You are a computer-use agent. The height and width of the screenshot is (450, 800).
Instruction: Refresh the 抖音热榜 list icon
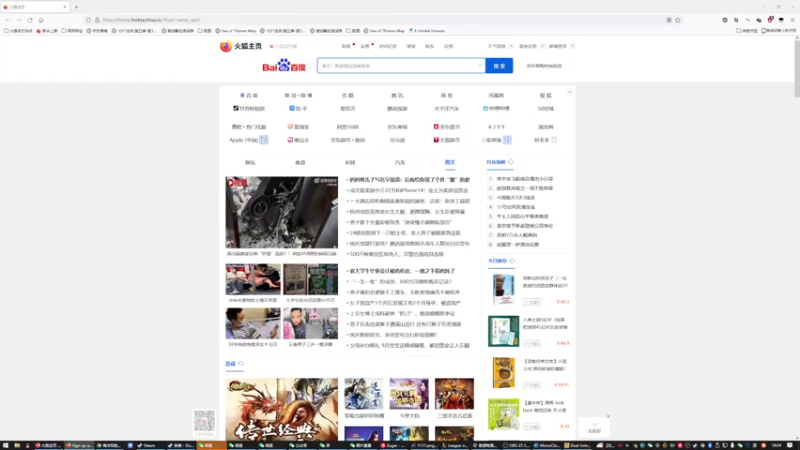tap(511, 162)
